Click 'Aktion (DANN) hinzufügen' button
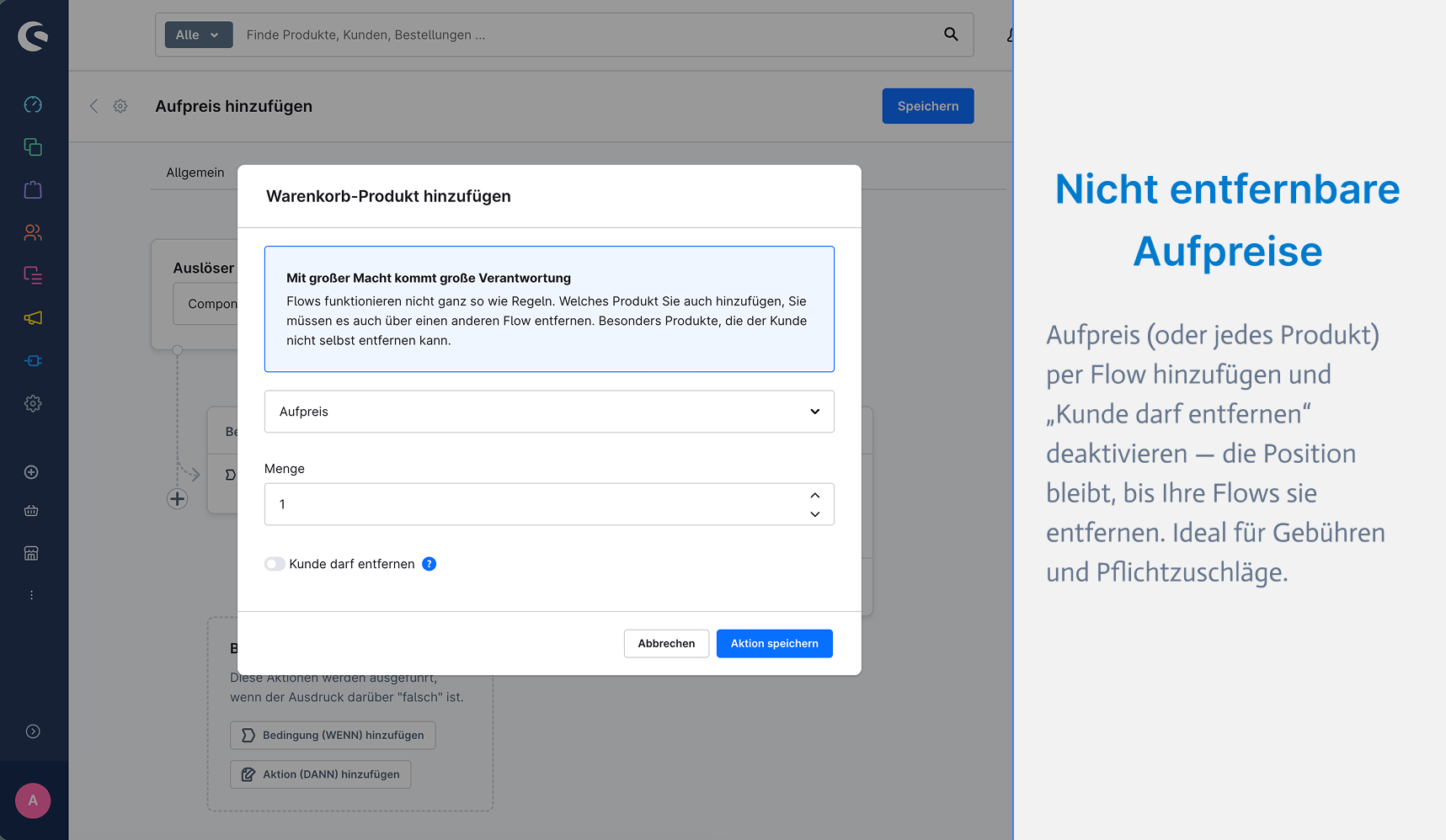The image size is (1446, 840). [320, 774]
